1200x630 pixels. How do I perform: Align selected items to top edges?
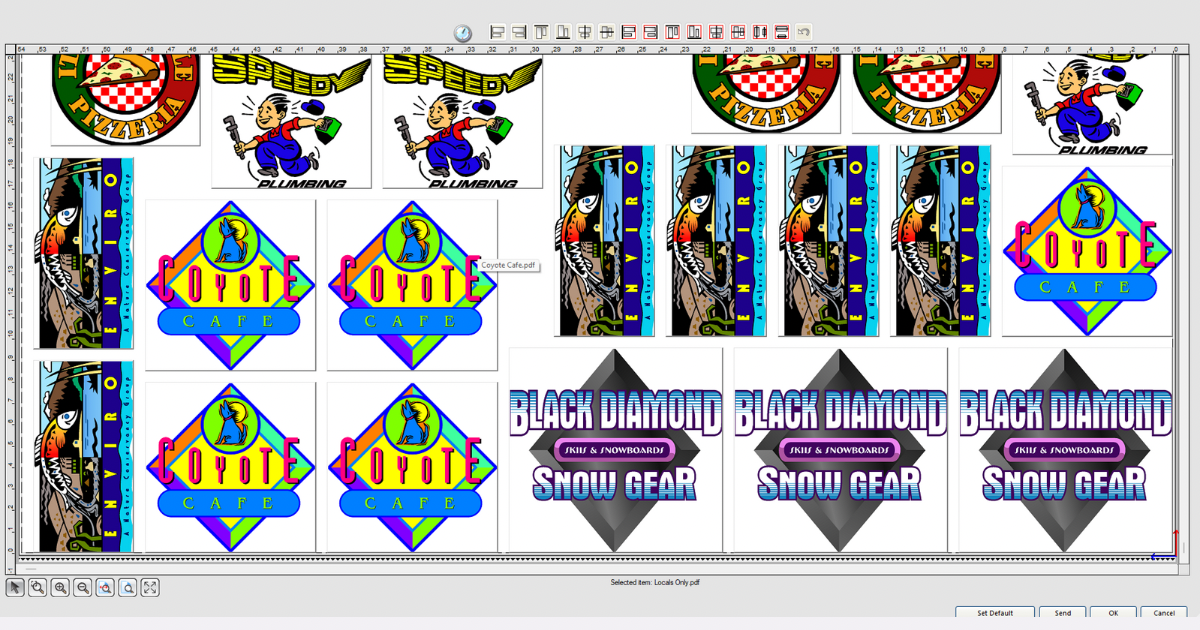tap(541, 32)
